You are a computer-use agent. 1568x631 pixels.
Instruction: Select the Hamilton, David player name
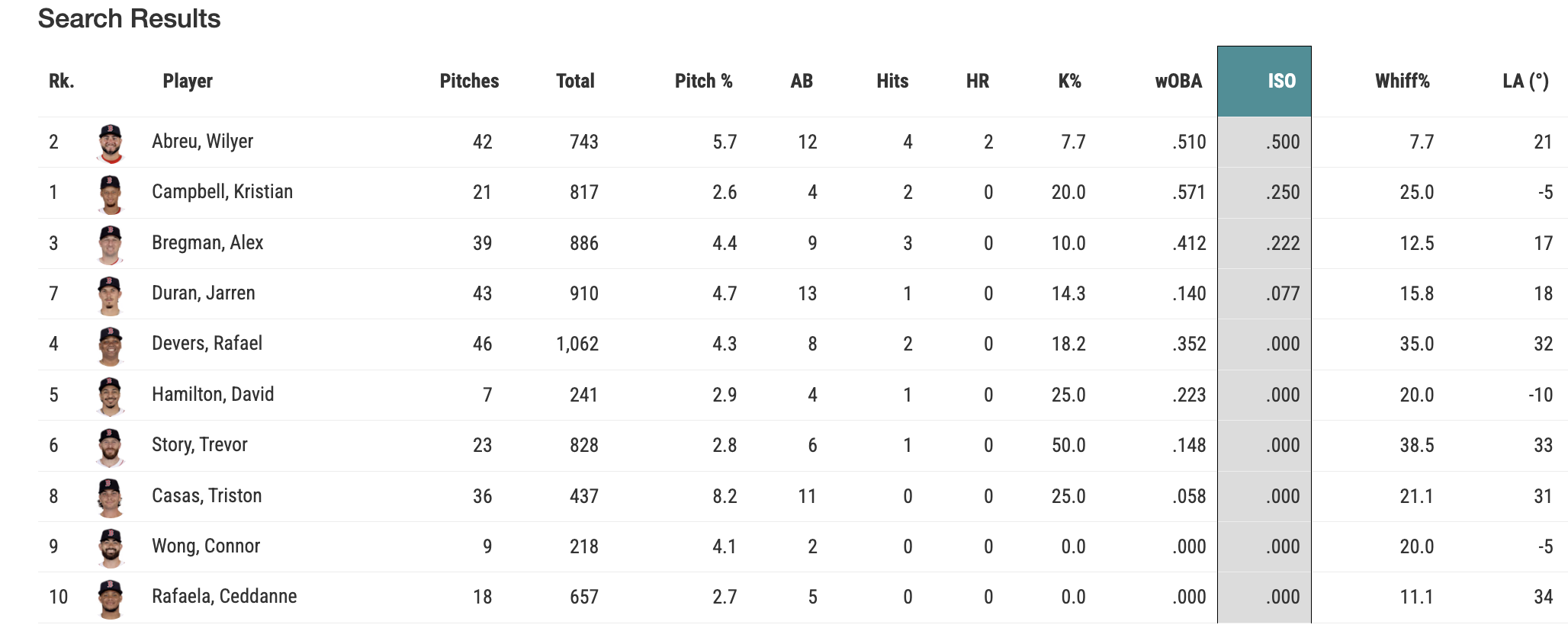(x=213, y=395)
